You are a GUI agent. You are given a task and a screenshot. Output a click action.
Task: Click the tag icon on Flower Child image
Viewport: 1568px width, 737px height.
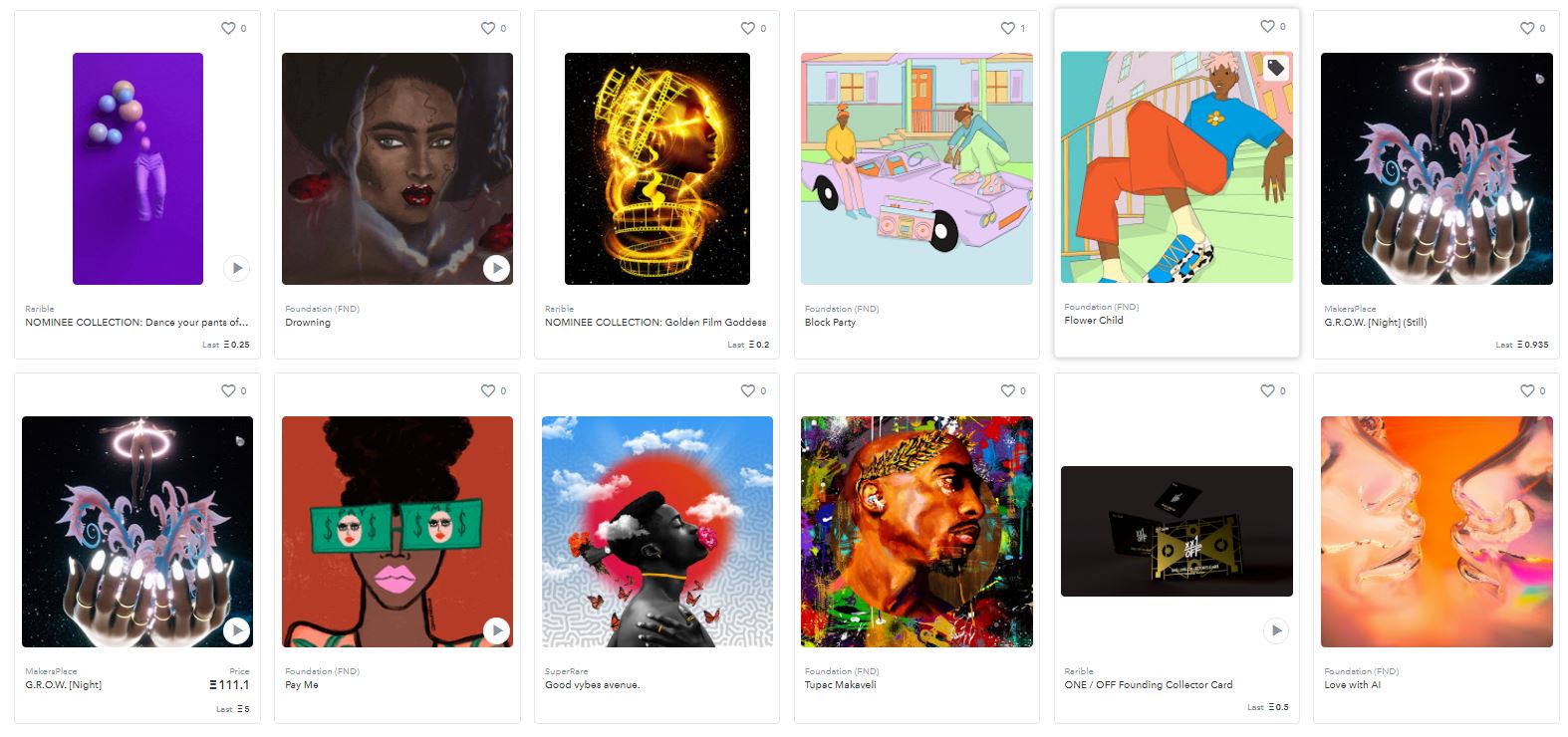[x=1276, y=68]
